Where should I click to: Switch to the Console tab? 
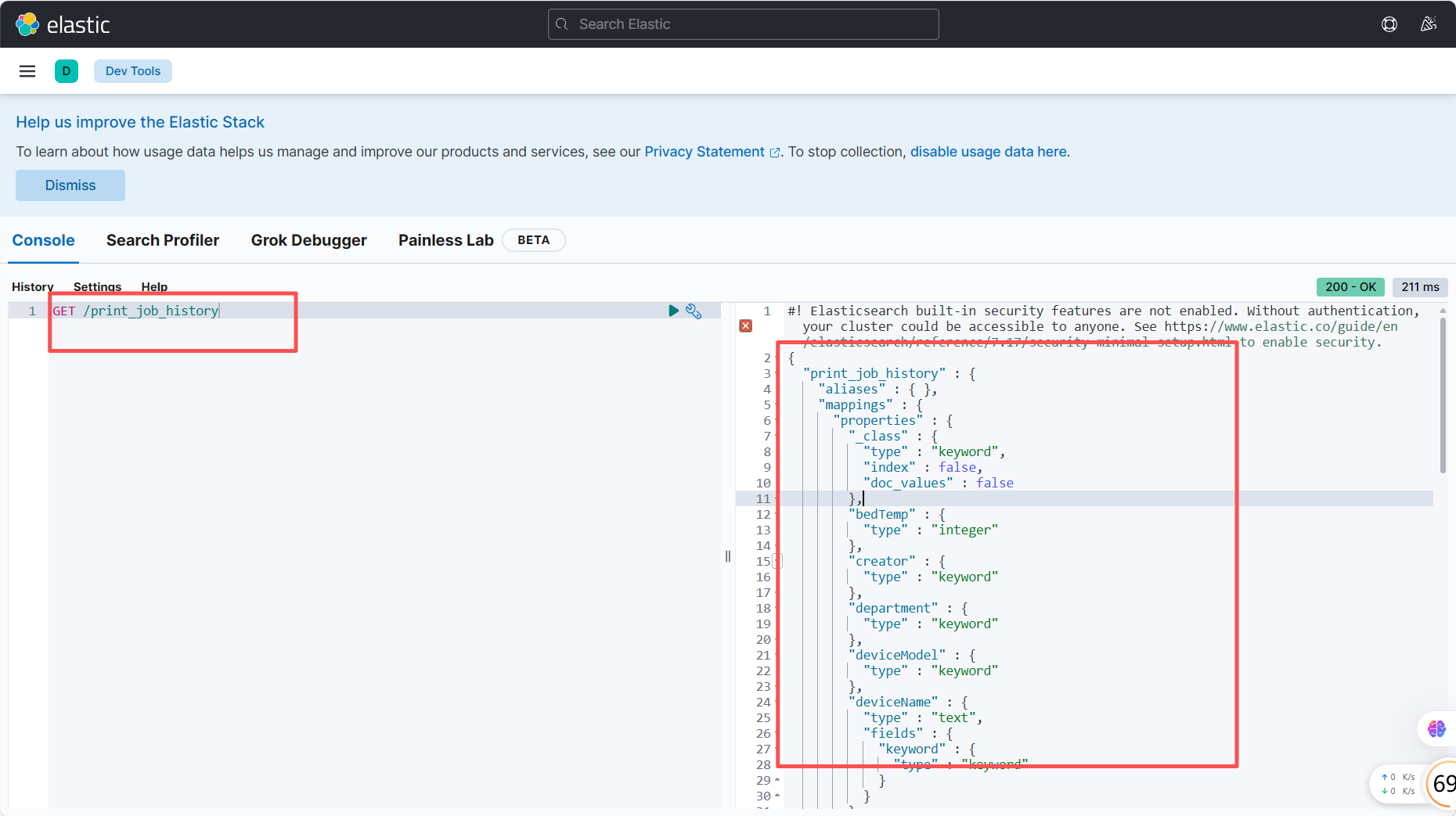pos(44,240)
